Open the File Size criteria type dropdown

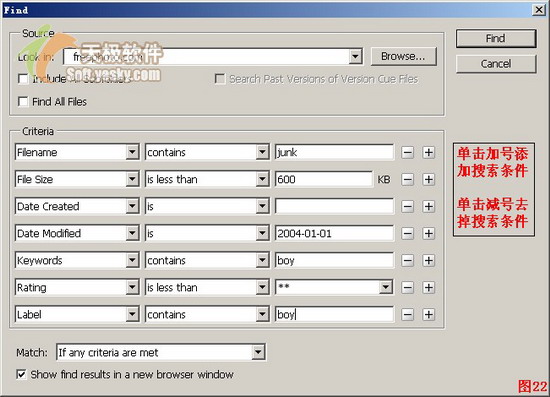pos(132,179)
